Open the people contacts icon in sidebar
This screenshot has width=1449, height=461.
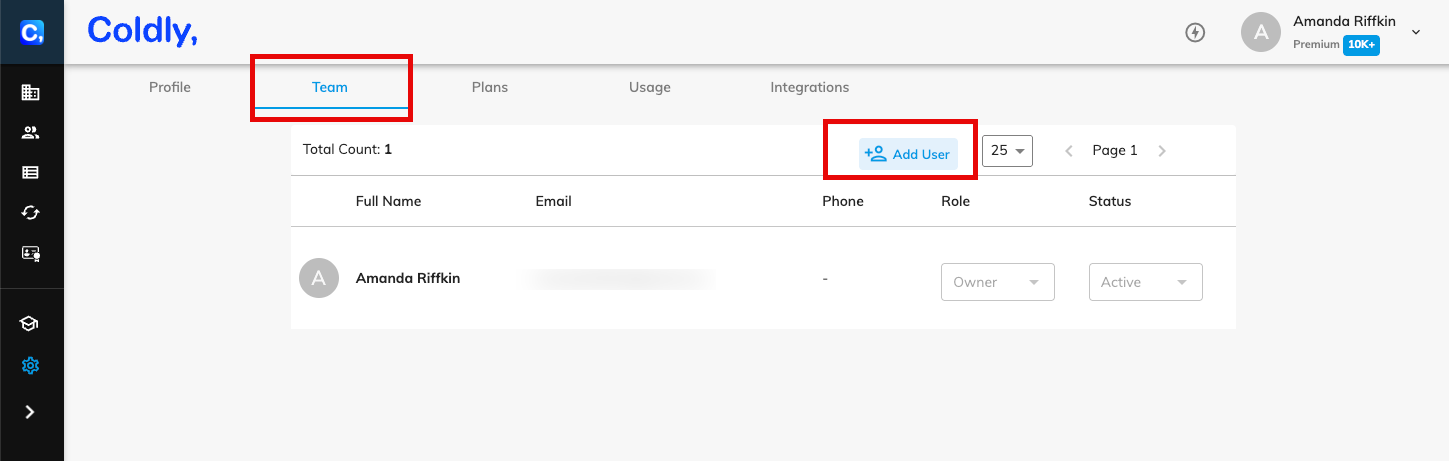(30, 133)
